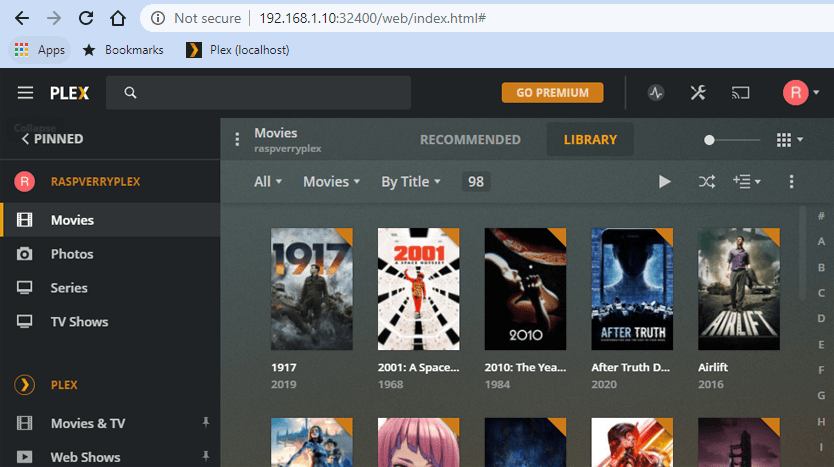Viewport: 834px width, 467px height.
Task: Open the add-to-playlist dropdown icon
Action: [x=747, y=182]
